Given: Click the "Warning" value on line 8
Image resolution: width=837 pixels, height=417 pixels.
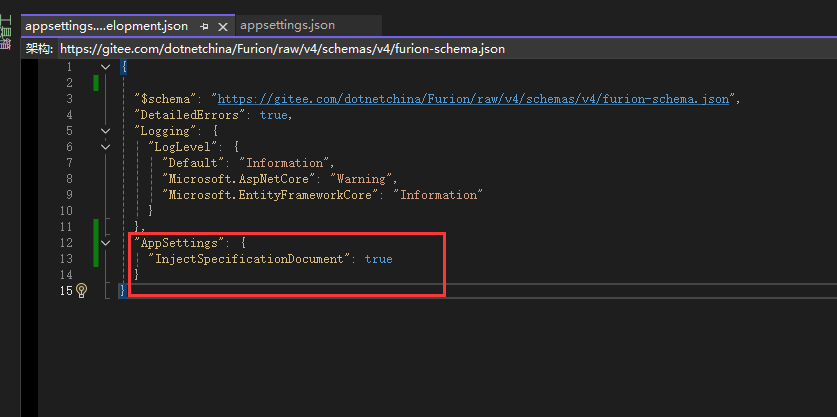Looking at the screenshot, I should (361, 179).
